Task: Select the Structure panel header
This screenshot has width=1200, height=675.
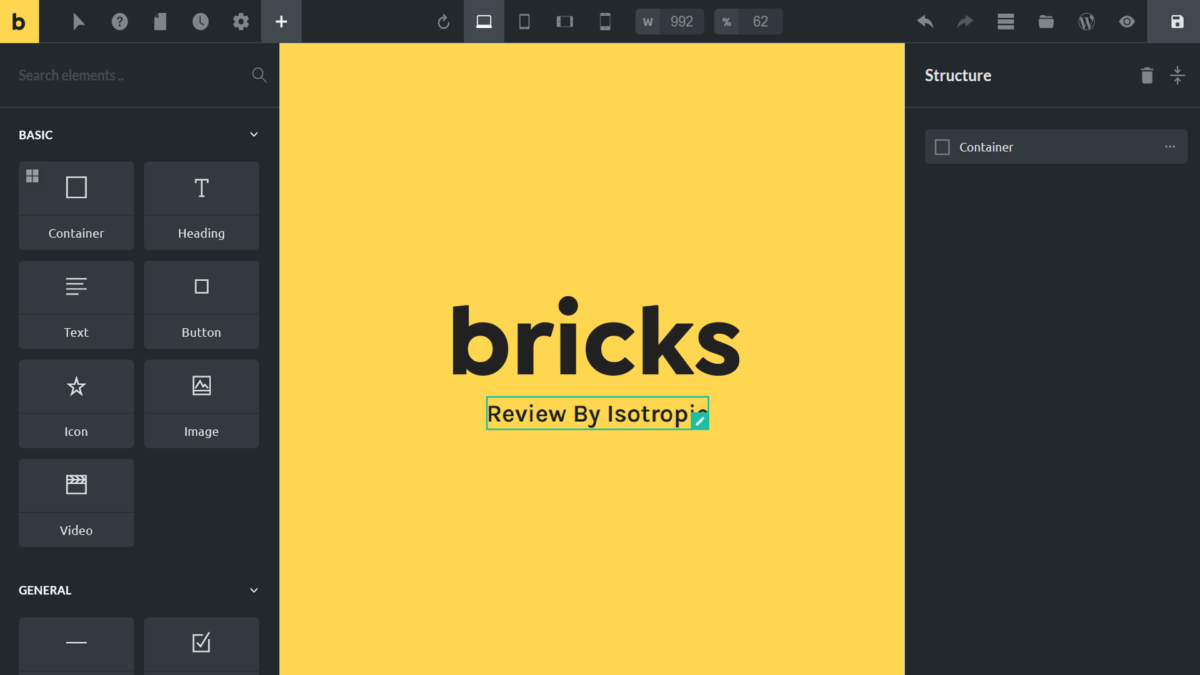Action: 957,75
